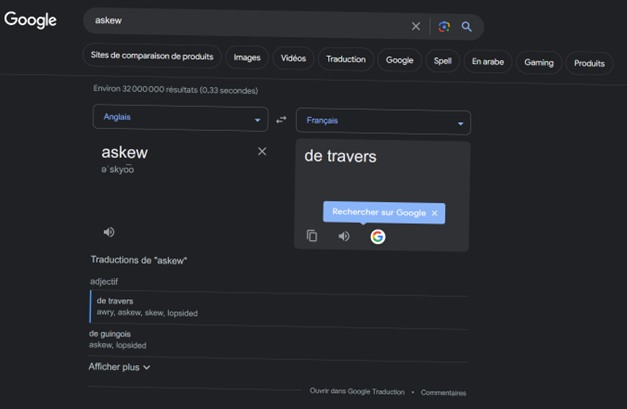Click synonyms 'awry, askew, skew, lopsided'
The width and height of the screenshot is (627, 409).
[147, 313]
